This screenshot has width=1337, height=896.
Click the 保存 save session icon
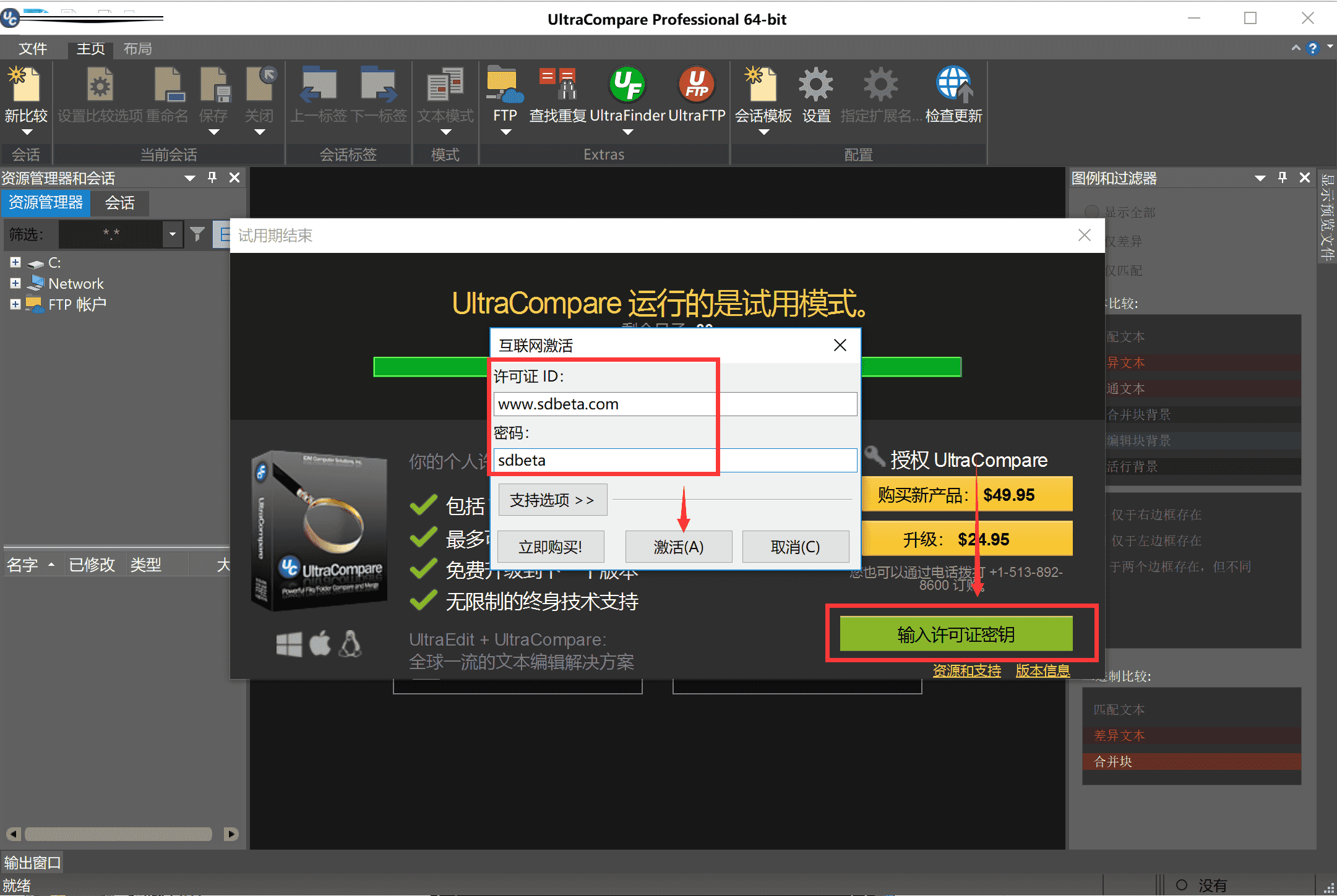[214, 84]
